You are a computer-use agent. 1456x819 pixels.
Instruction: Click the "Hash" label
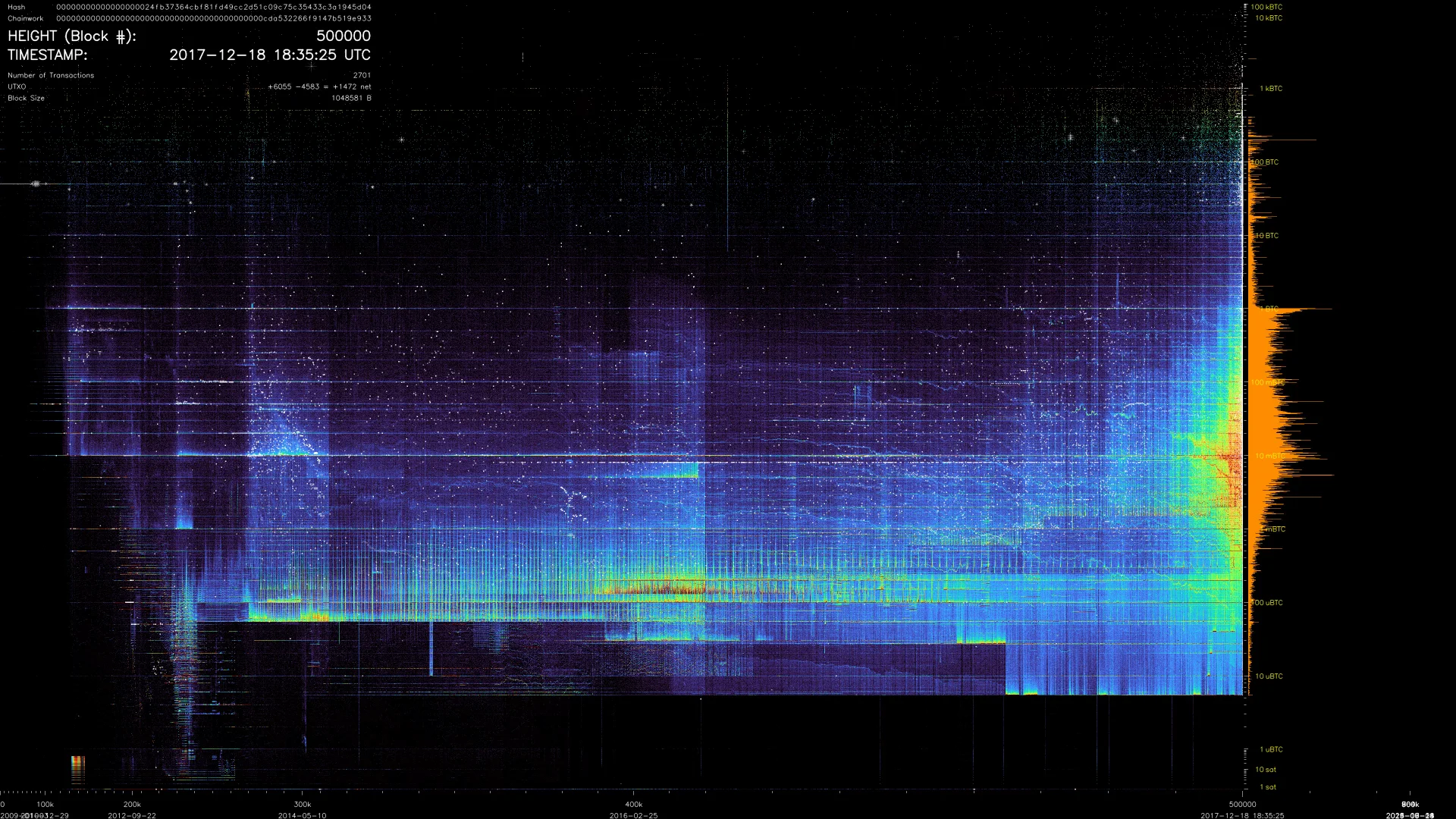16,7
